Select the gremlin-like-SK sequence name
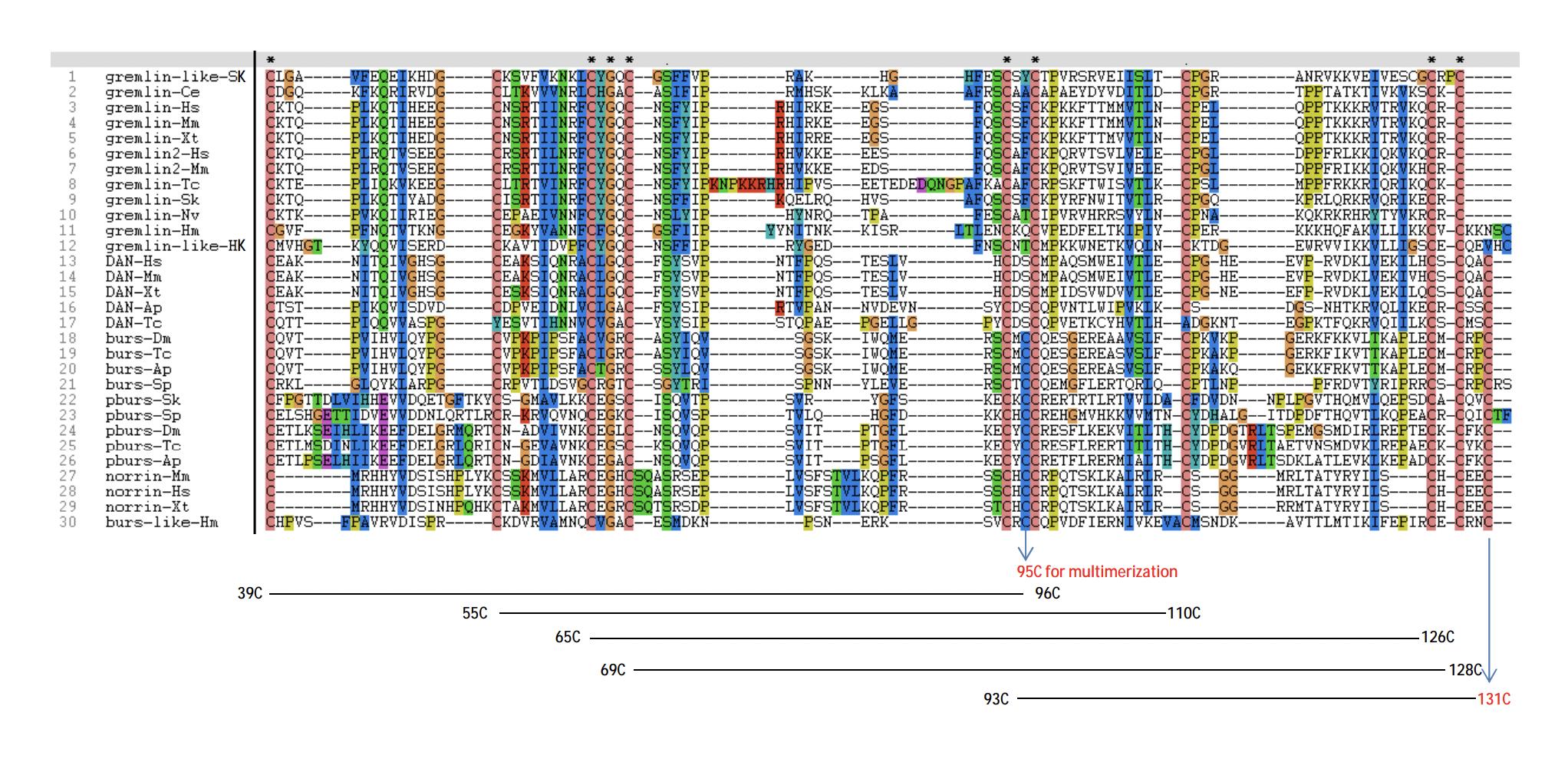 [x=175, y=77]
